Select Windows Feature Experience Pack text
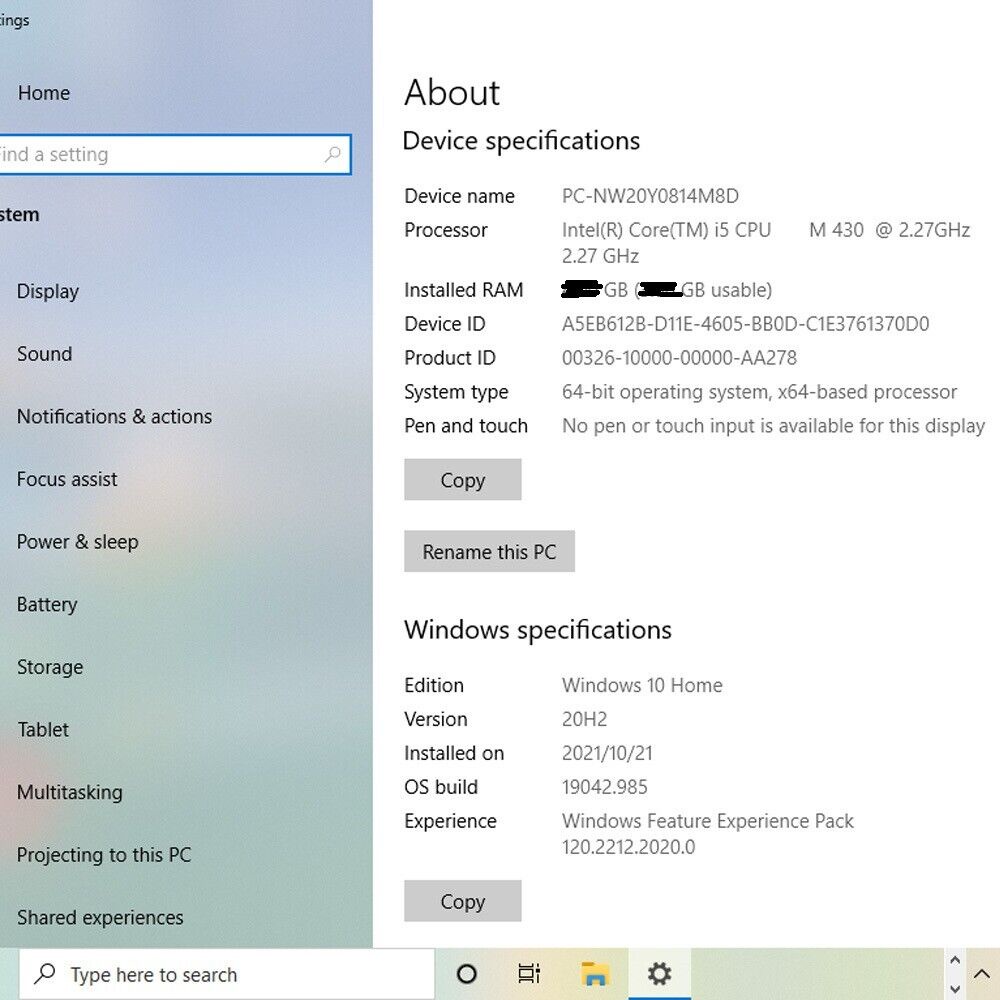Image resolution: width=1000 pixels, height=1000 pixels. pos(707,834)
